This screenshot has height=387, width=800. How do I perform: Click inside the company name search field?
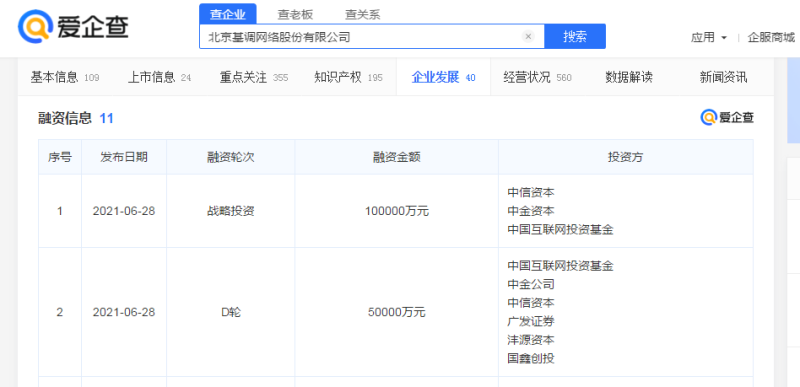coord(362,36)
